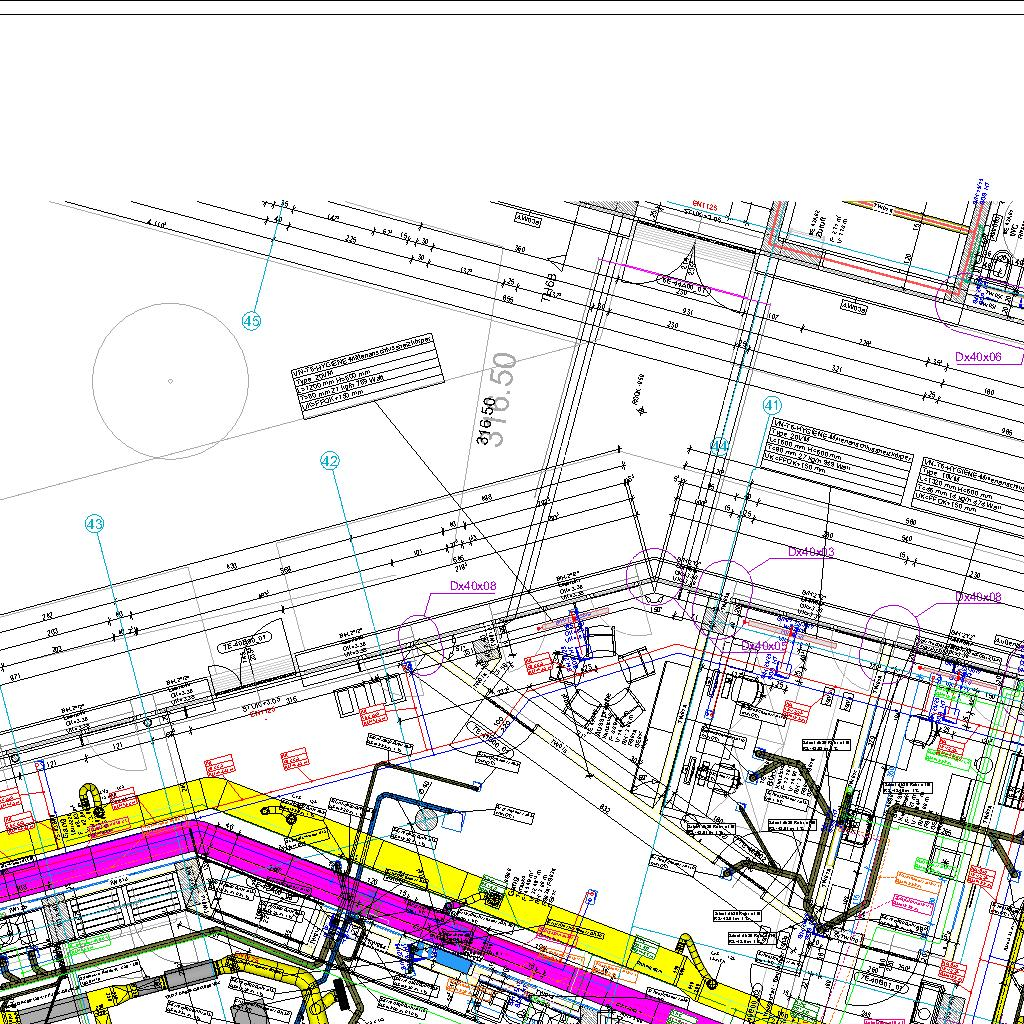Select the hatched grey circular pipe section
Image resolution: width=1024 pixels, height=1024 pixels.
coord(426,820)
